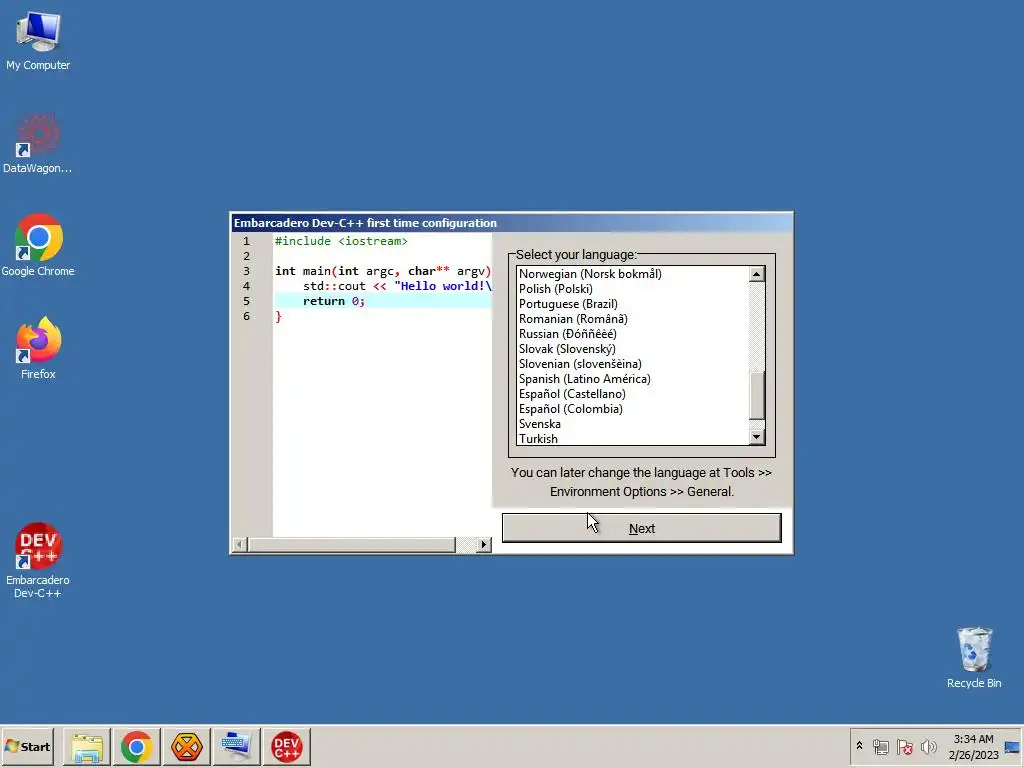The width and height of the screenshot is (1024, 768).
Task: Click the #include <iostream> code line
Action: [x=341, y=241]
